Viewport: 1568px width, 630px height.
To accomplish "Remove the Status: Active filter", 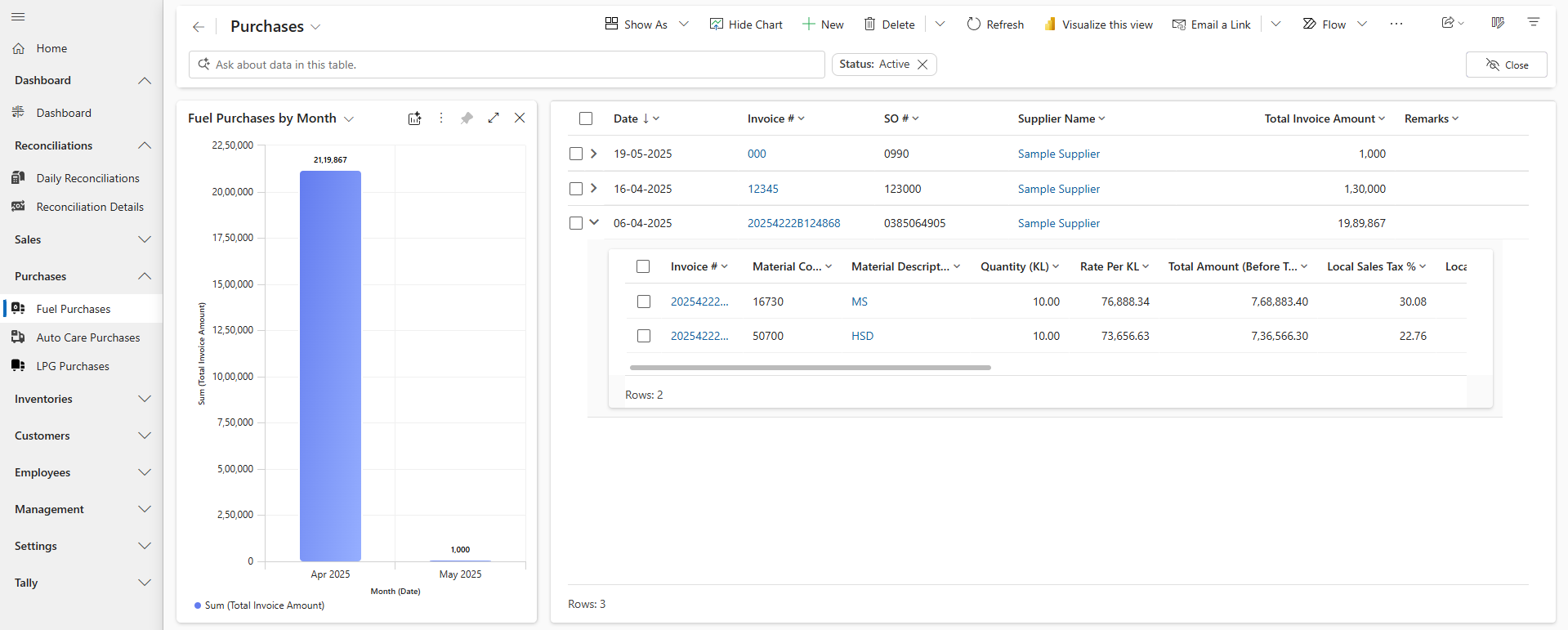I will pos(922,65).
